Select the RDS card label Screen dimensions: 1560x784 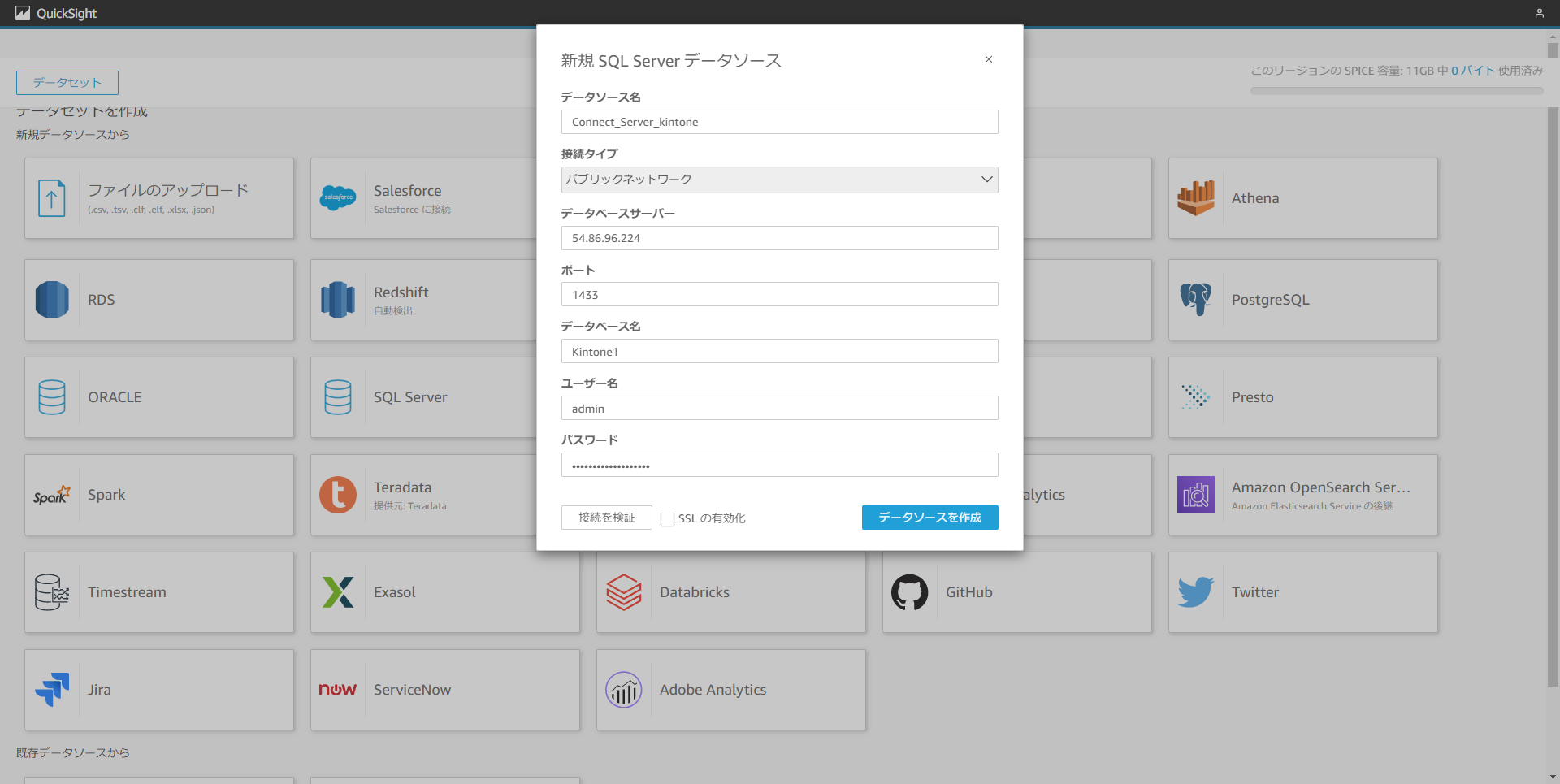click(x=102, y=300)
